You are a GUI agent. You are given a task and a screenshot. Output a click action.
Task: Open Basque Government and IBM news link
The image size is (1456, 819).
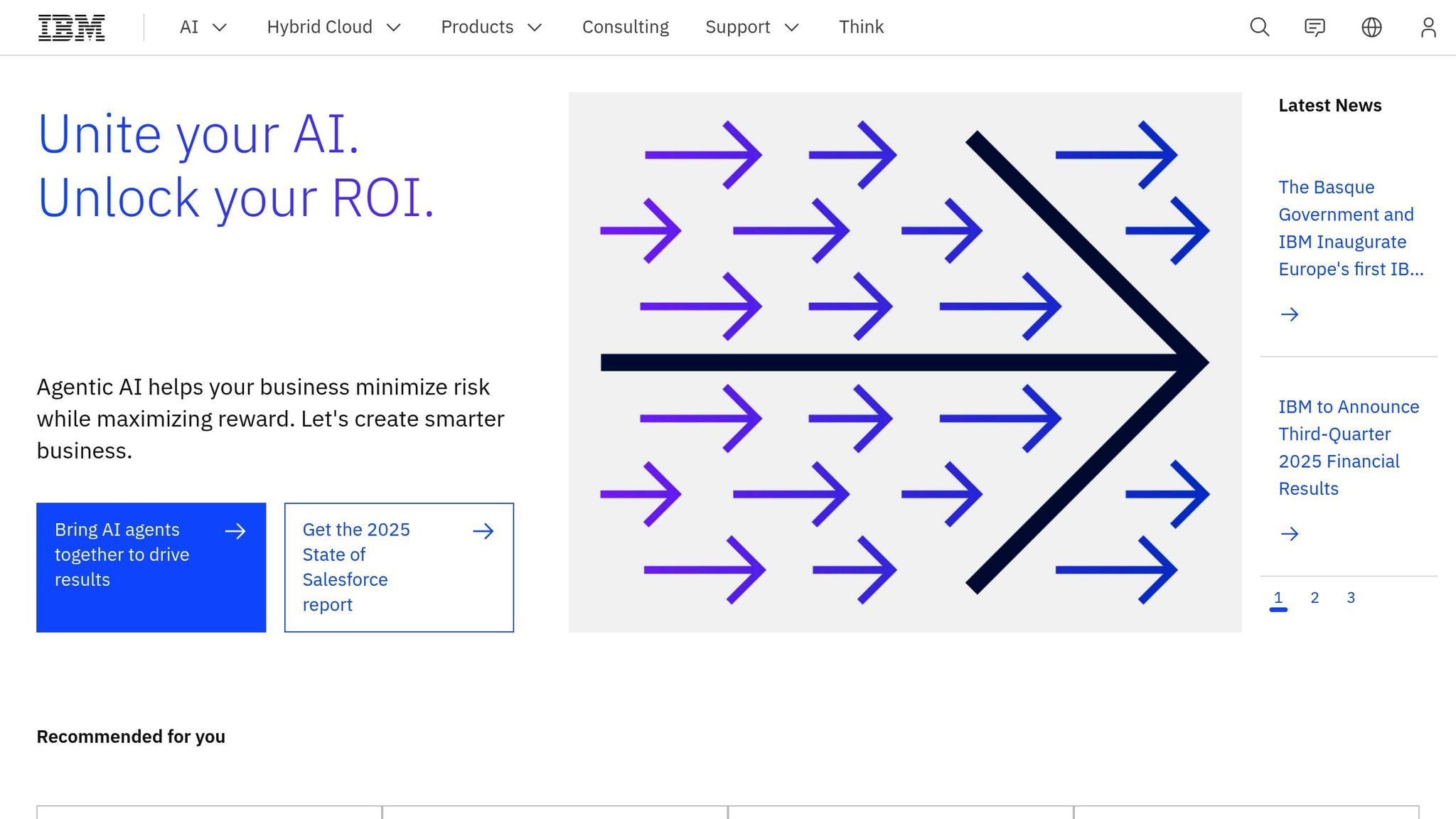1349,227
